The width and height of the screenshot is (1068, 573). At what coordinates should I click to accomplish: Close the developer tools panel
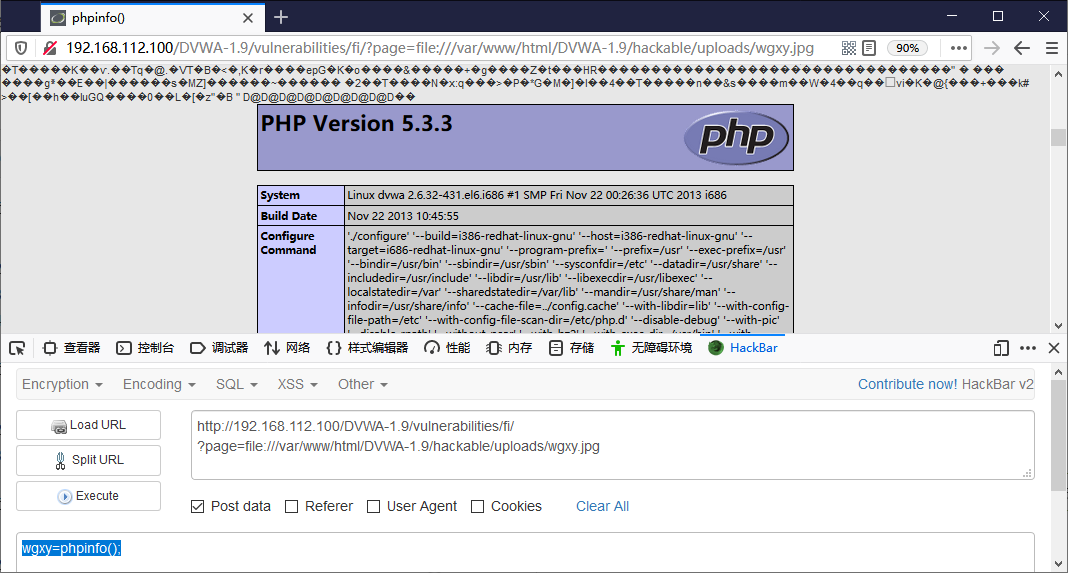(1054, 348)
